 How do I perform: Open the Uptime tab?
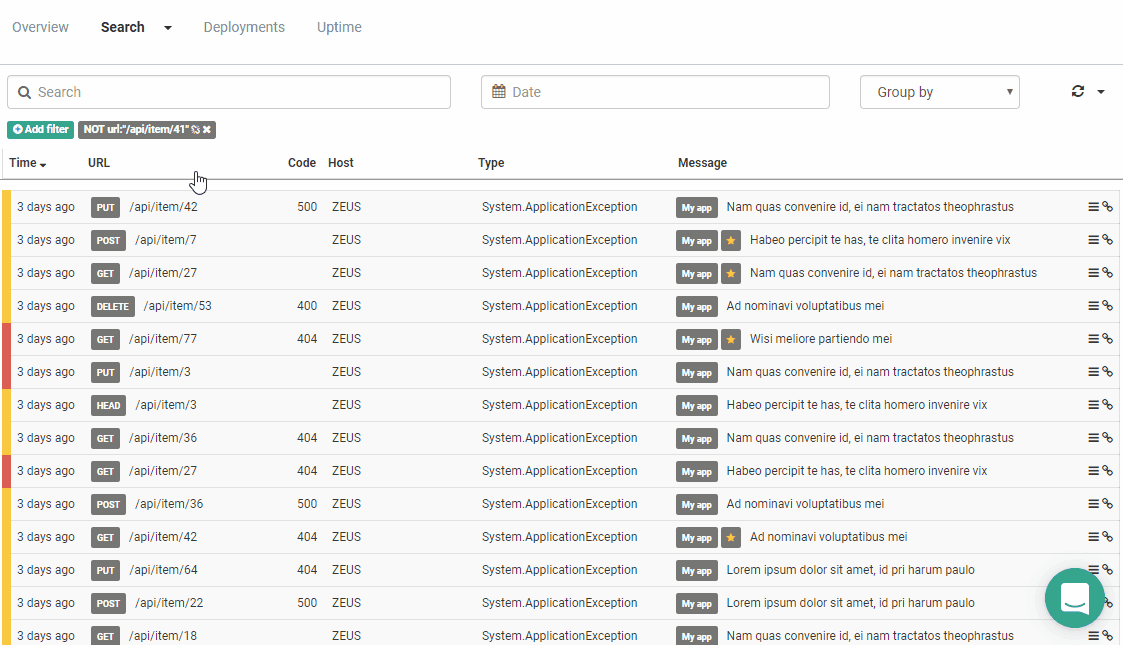tap(338, 27)
